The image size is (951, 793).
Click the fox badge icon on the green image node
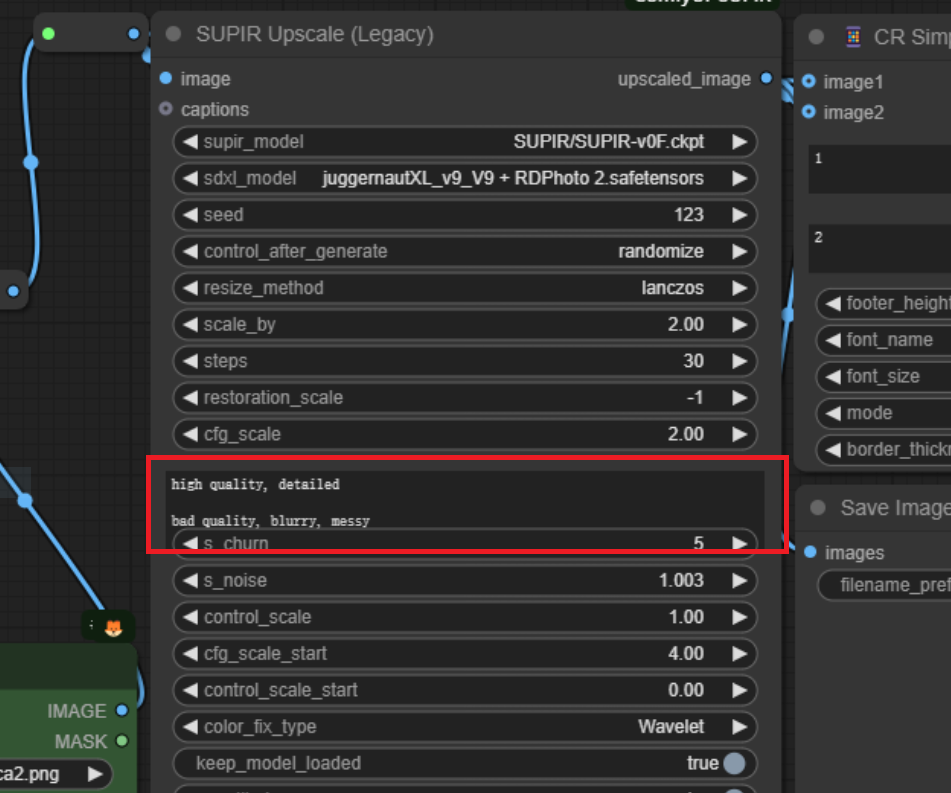(113, 625)
